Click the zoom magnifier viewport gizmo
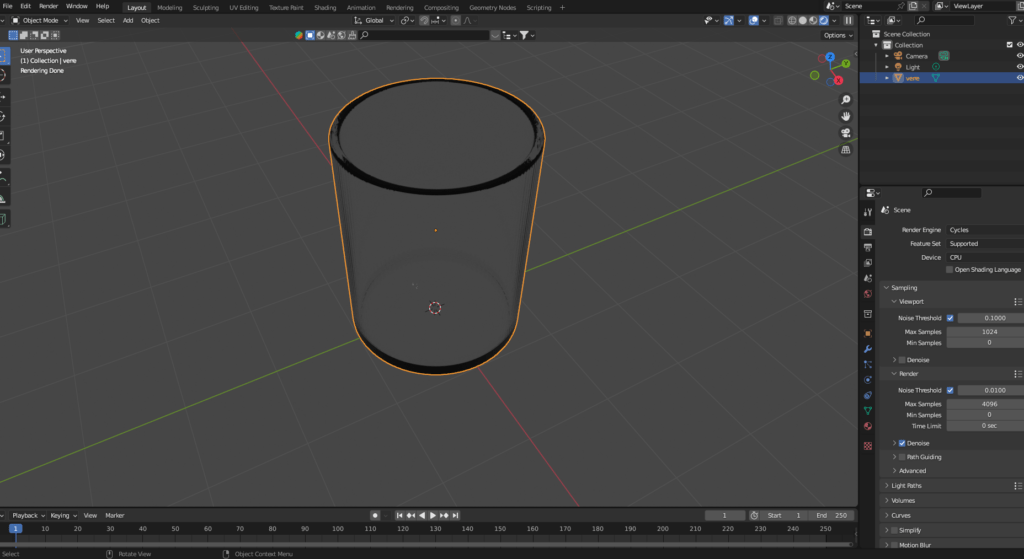The height and width of the screenshot is (559, 1024). [846, 100]
